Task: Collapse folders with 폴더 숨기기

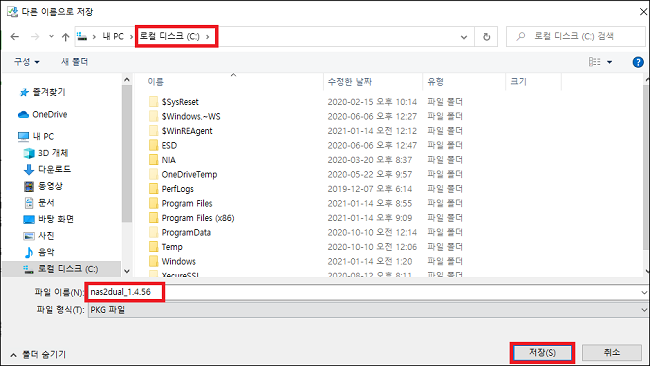Action: click(x=38, y=355)
